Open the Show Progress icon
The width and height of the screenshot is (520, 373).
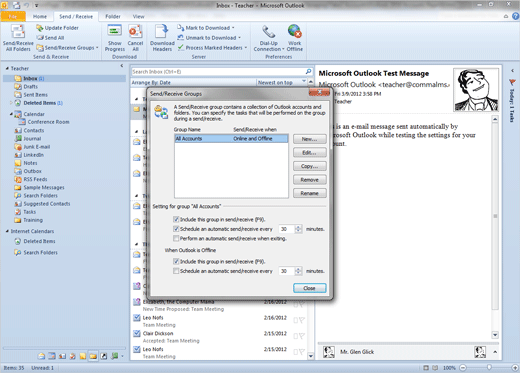coord(114,32)
